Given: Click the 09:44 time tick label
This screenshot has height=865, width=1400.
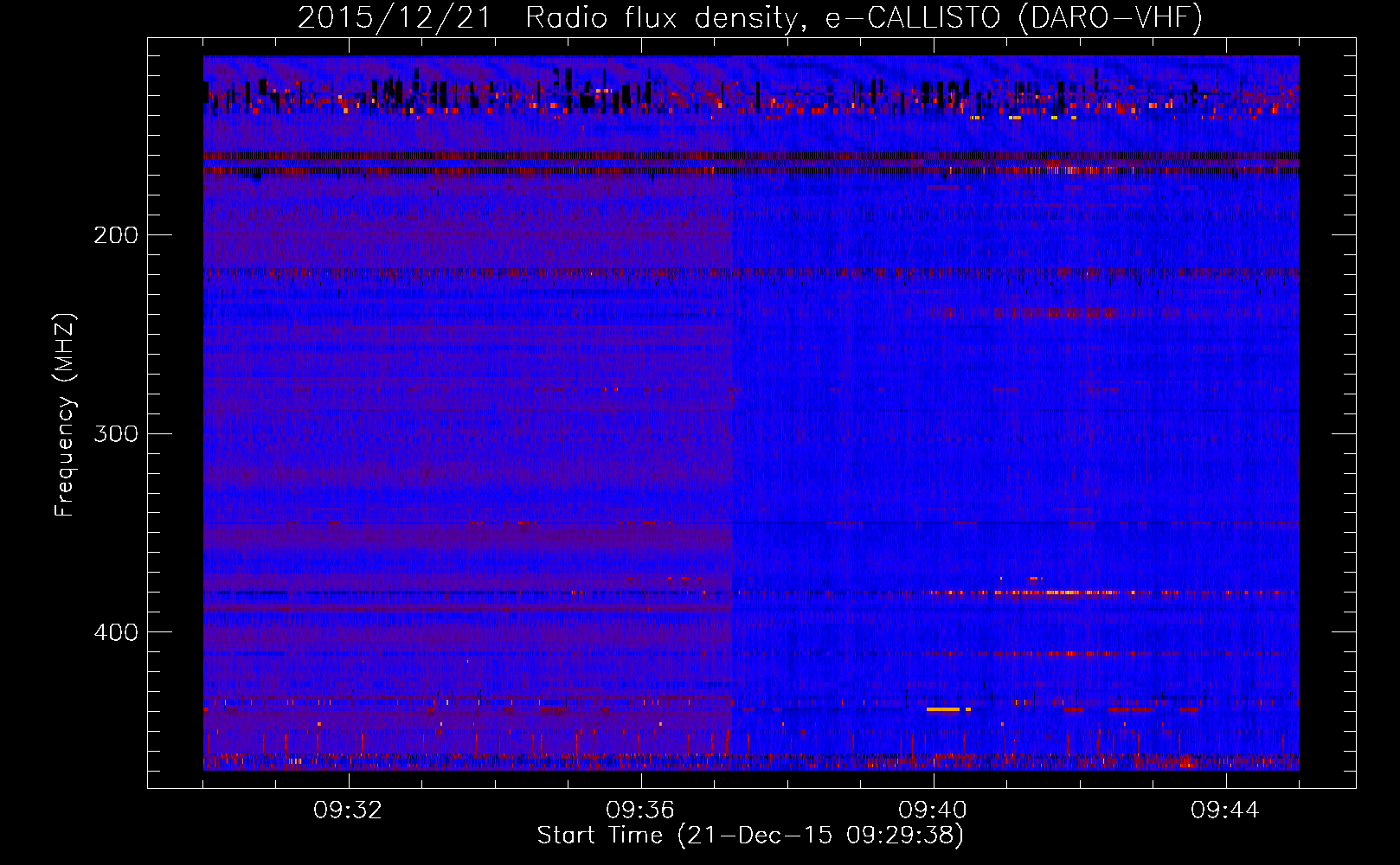Looking at the screenshot, I should click(x=1225, y=811).
